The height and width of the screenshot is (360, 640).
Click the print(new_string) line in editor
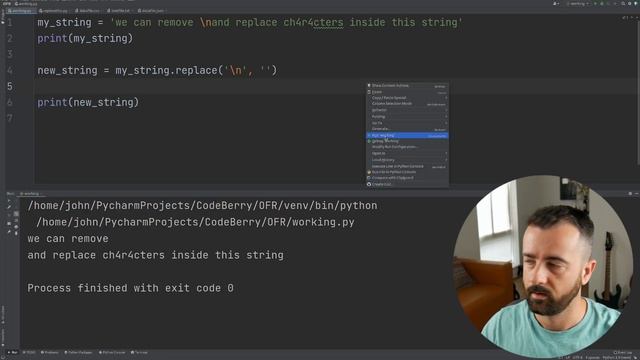pos(88,102)
